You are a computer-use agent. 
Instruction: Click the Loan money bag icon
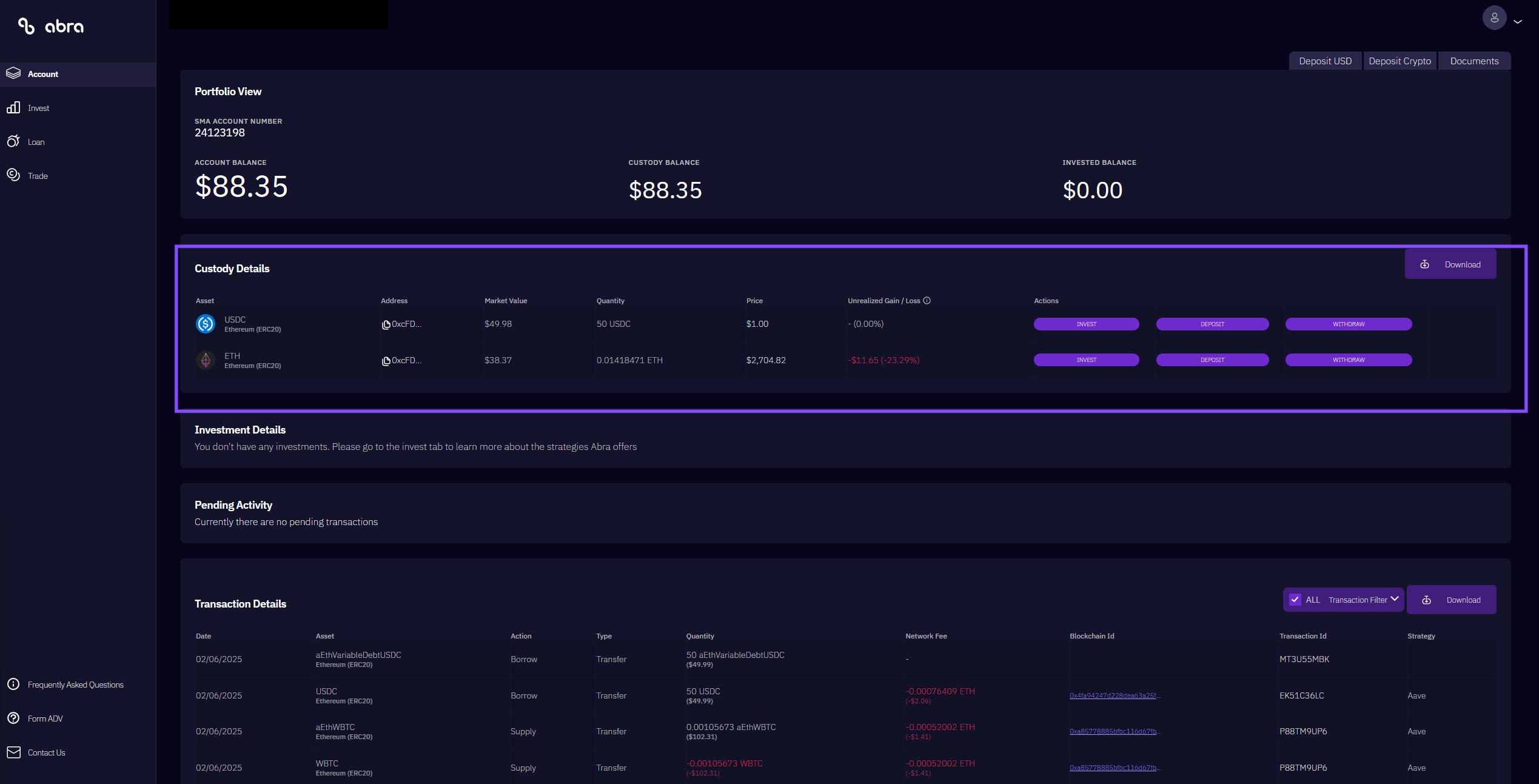[x=13, y=141]
